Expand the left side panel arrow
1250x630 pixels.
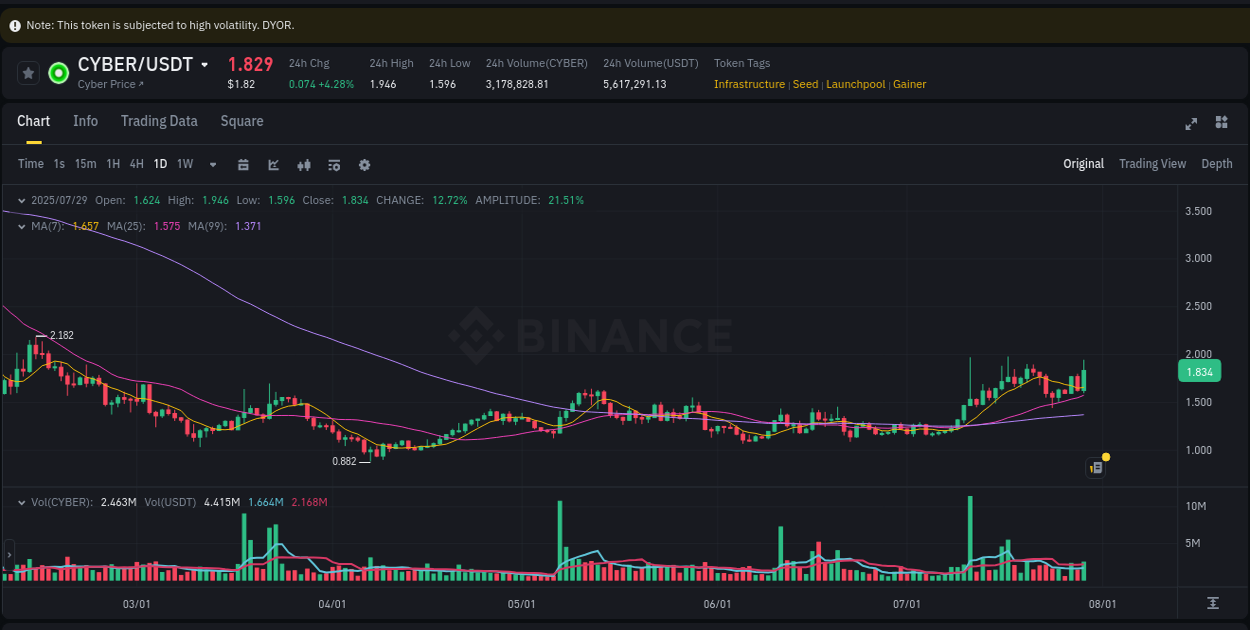pos(8,556)
